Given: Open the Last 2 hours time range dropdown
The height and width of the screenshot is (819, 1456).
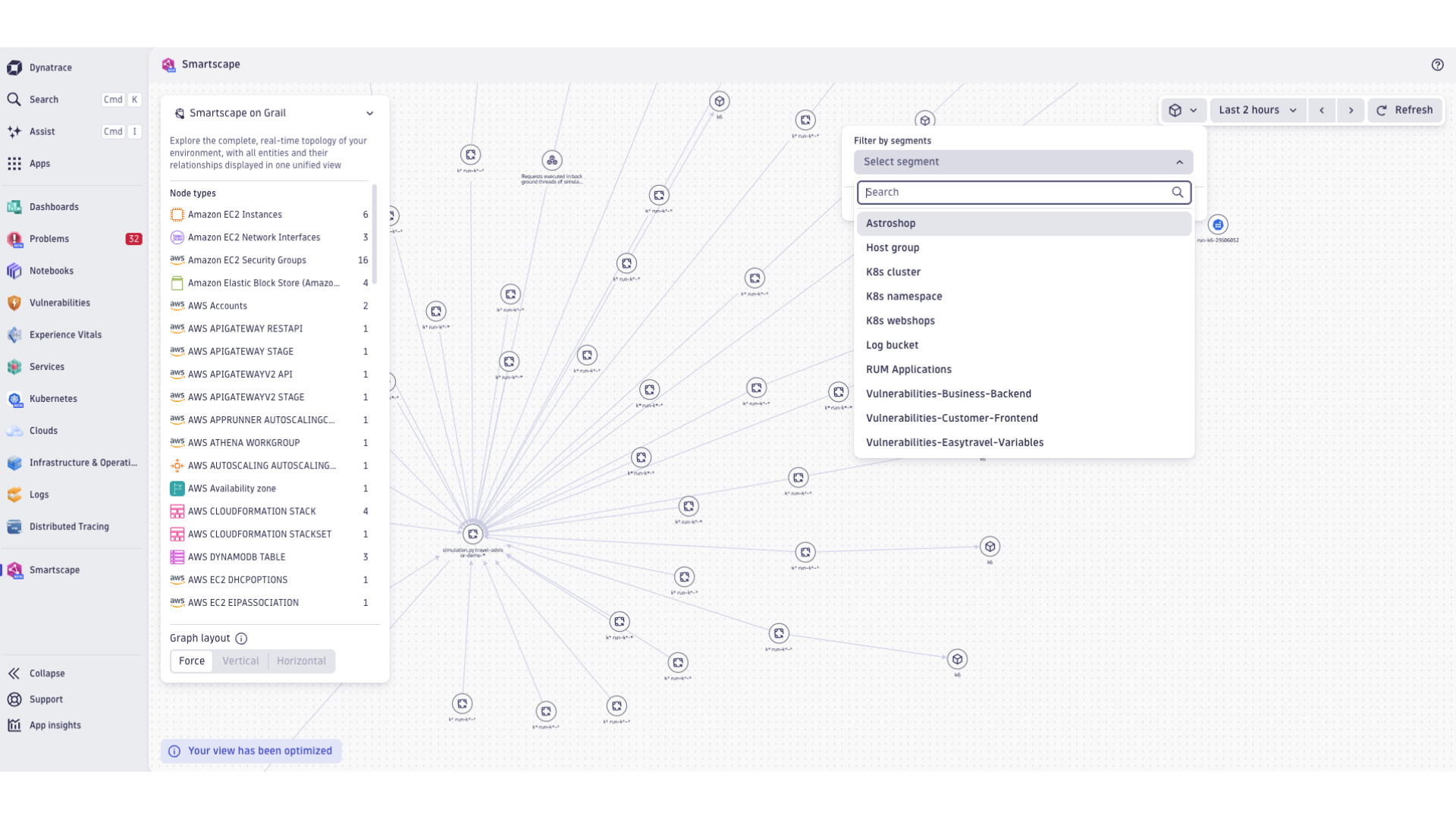Looking at the screenshot, I should pos(1257,110).
